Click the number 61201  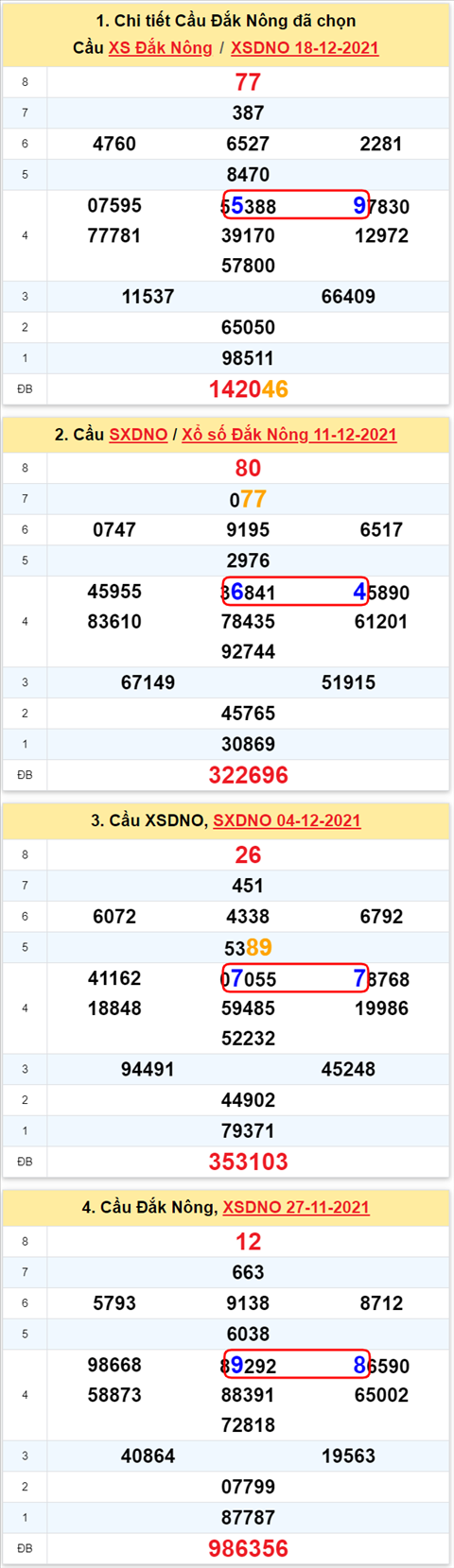pyautogui.click(x=381, y=621)
